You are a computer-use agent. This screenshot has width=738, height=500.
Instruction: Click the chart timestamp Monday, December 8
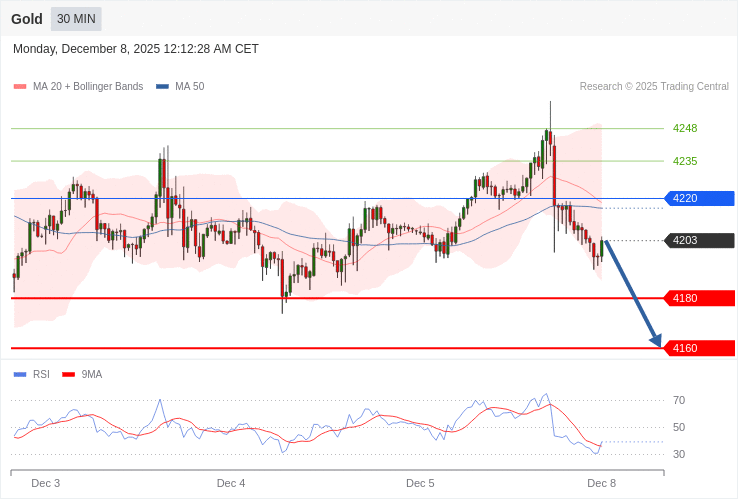[136, 49]
